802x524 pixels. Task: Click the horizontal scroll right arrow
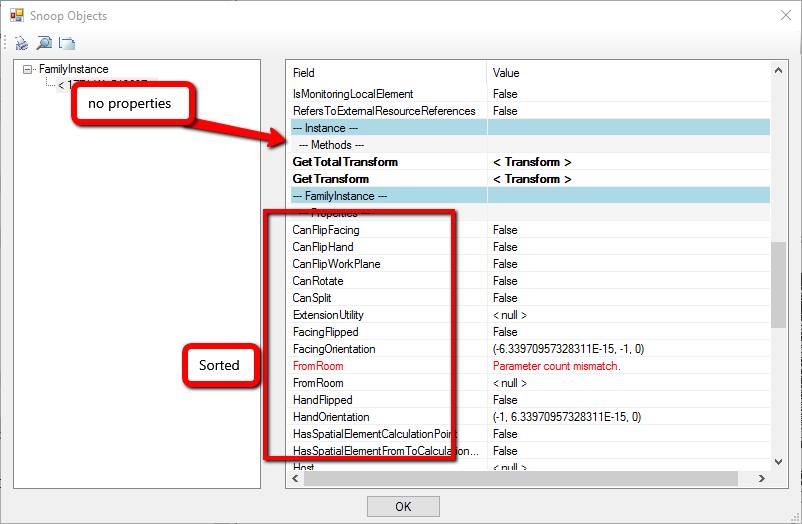pyautogui.click(x=763, y=478)
